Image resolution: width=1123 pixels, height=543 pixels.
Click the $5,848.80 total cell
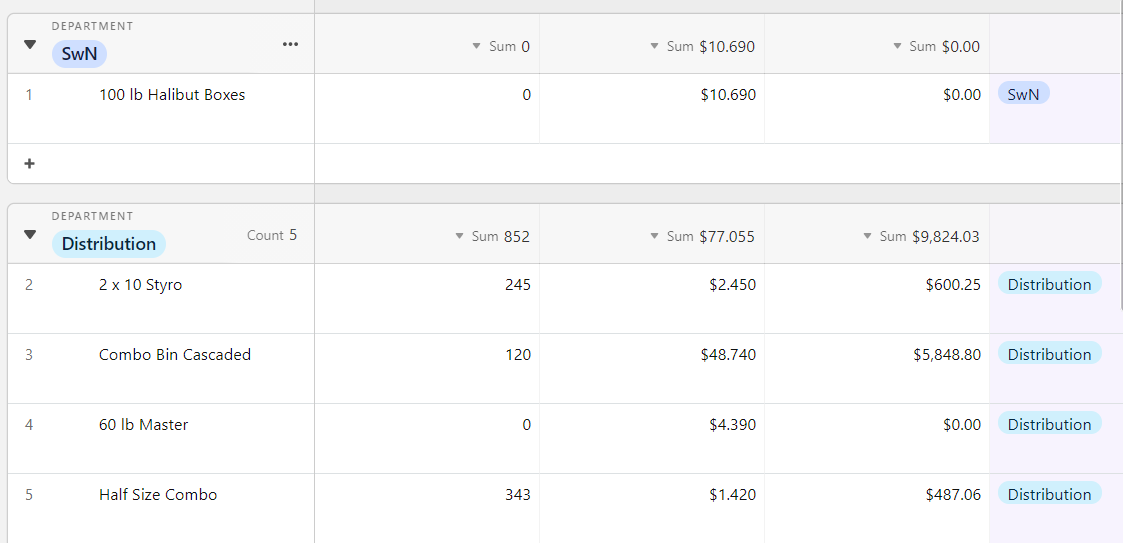click(x=877, y=368)
